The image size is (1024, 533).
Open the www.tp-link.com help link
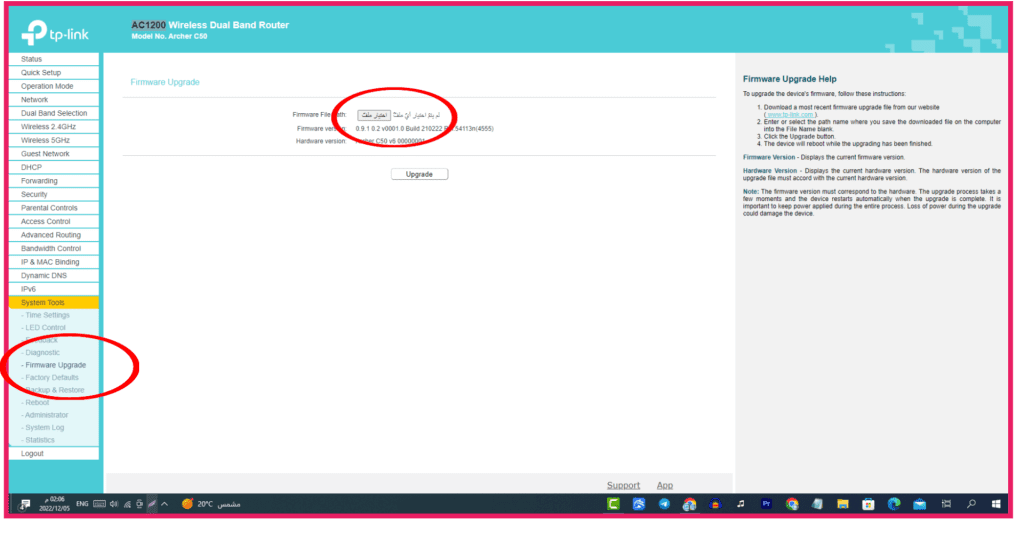coord(790,114)
